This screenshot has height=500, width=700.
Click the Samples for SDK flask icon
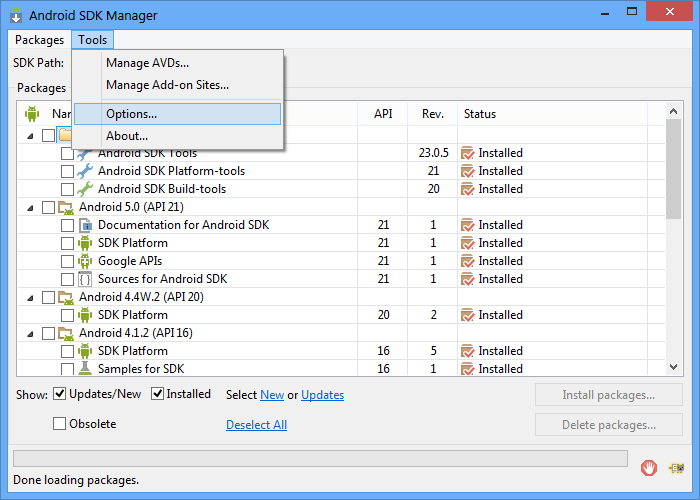click(85, 368)
